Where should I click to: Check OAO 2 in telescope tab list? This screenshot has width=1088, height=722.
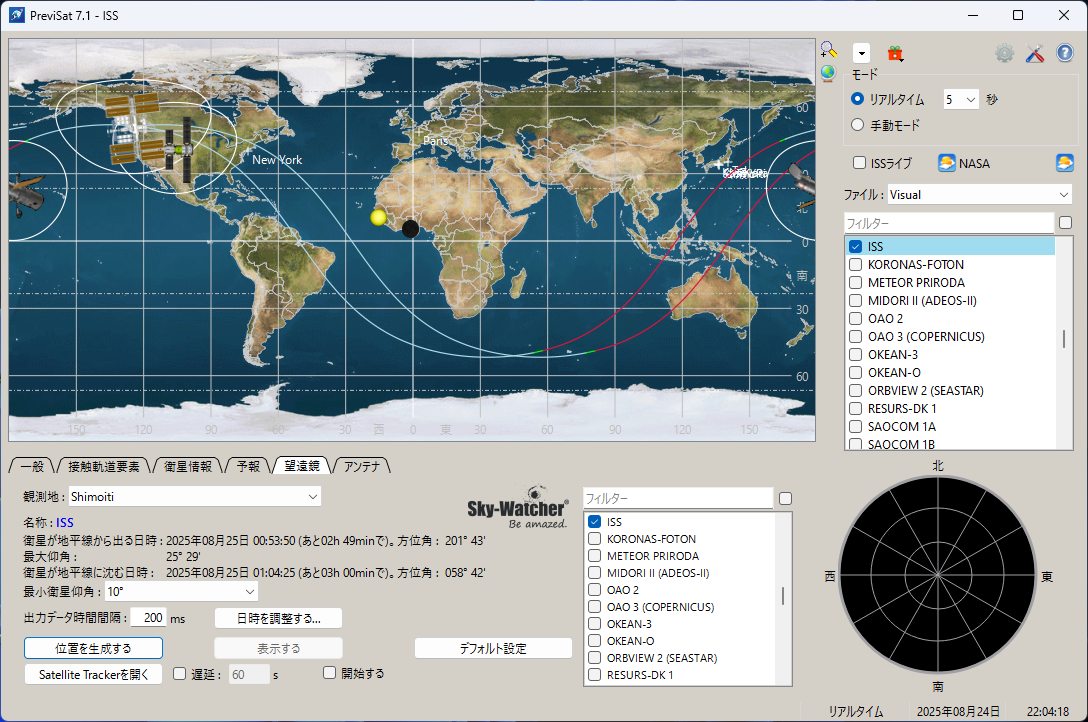(595, 590)
